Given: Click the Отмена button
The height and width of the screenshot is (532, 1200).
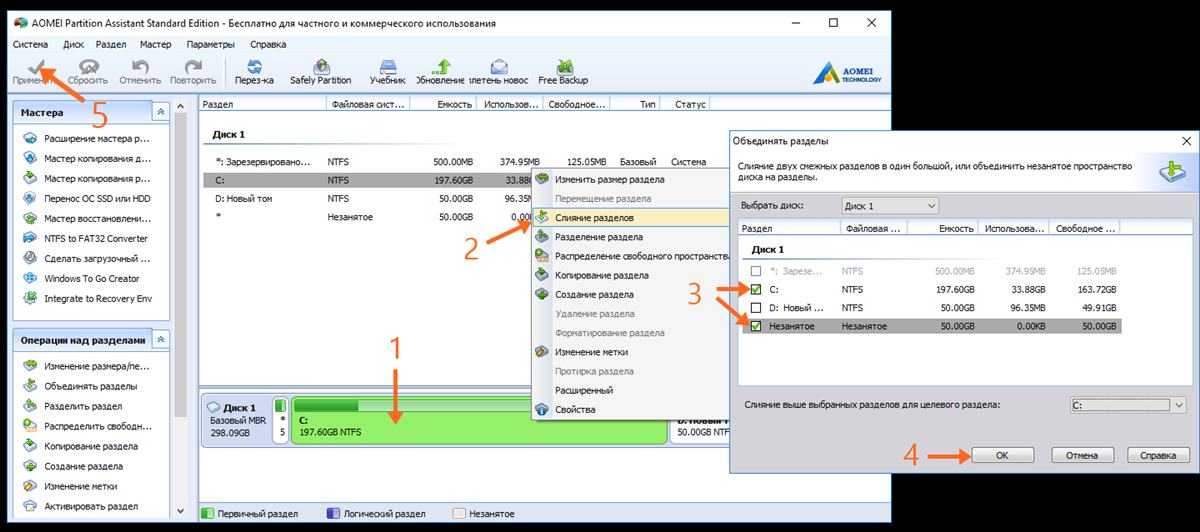Looking at the screenshot, I should tap(1081, 456).
